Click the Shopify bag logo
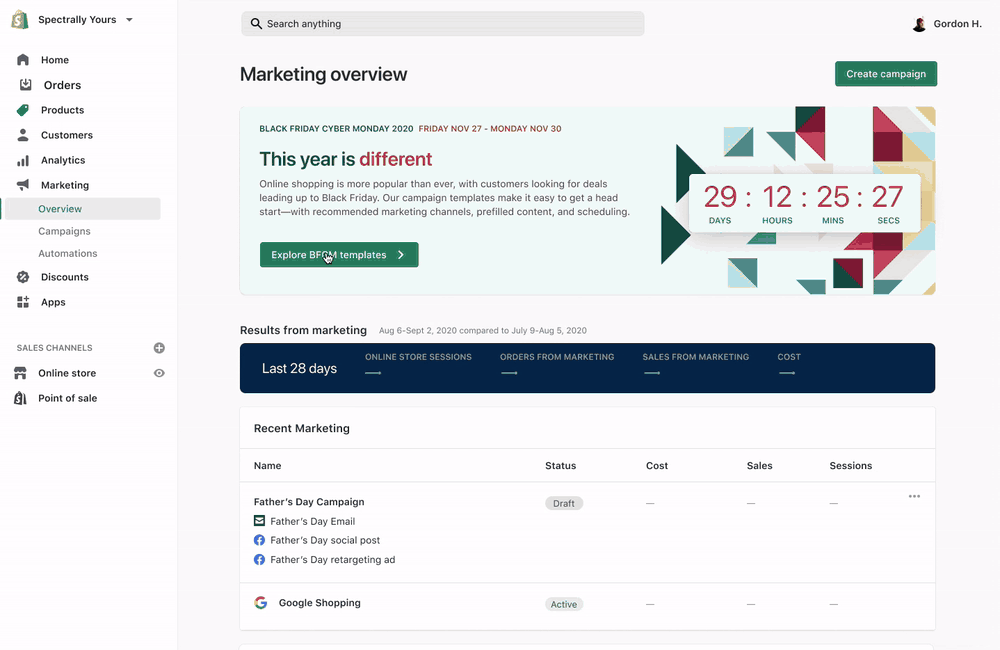This screenshot has height=650, width=1000. coord(20,20)
